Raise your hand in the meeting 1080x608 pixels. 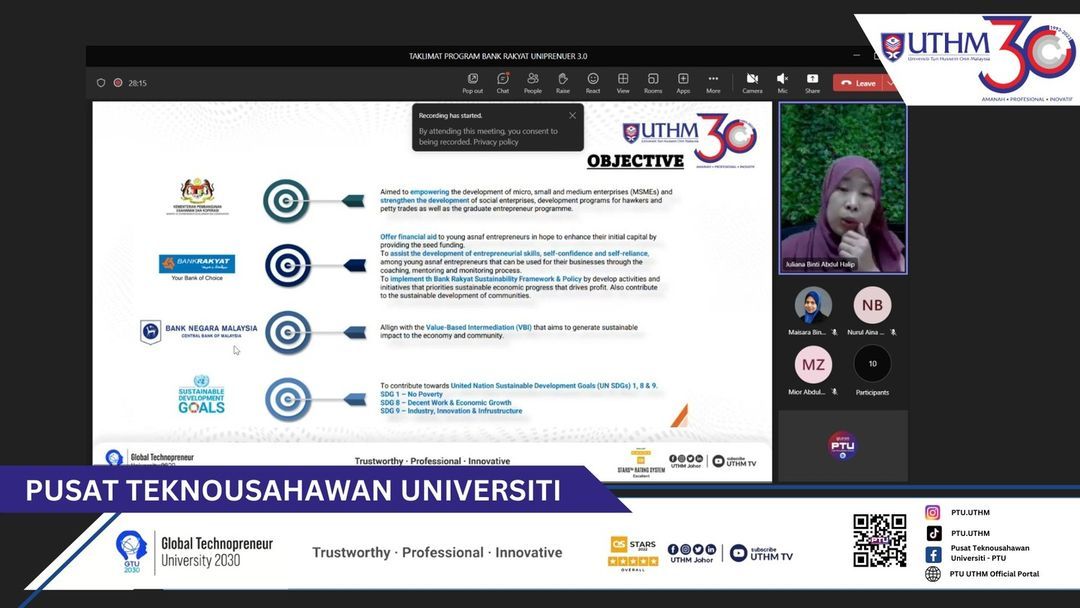click(x=563, y=81)
